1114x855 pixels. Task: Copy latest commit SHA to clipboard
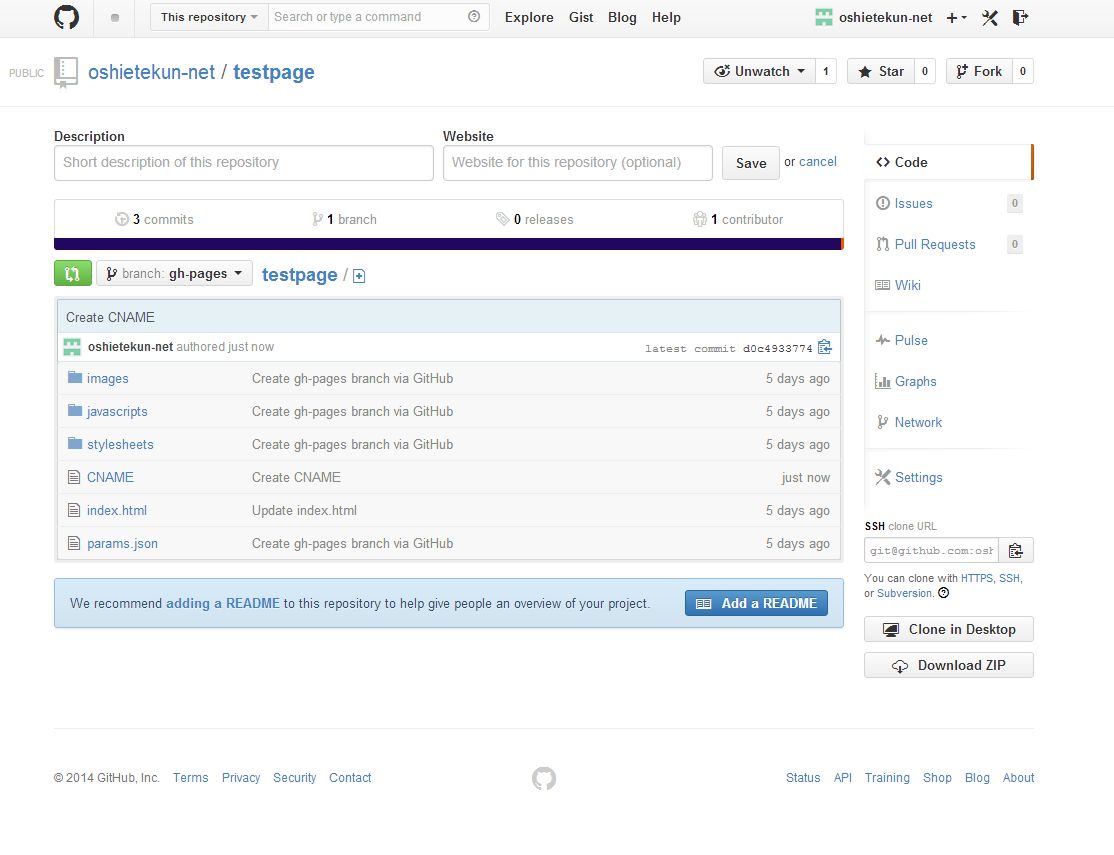pyautogui.click(x=825, y=347)
